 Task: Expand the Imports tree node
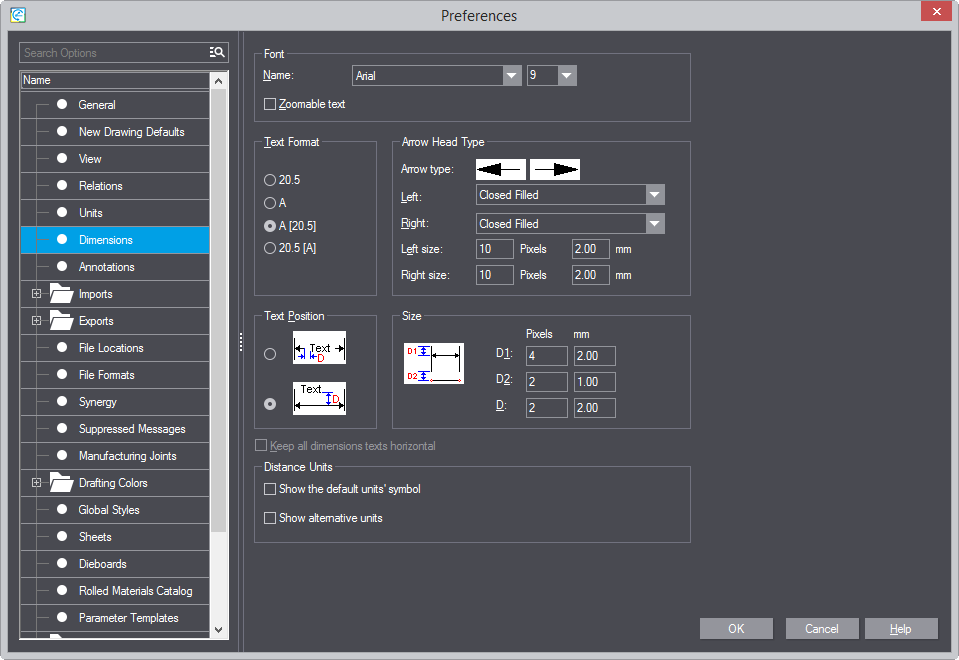[37, 294]
